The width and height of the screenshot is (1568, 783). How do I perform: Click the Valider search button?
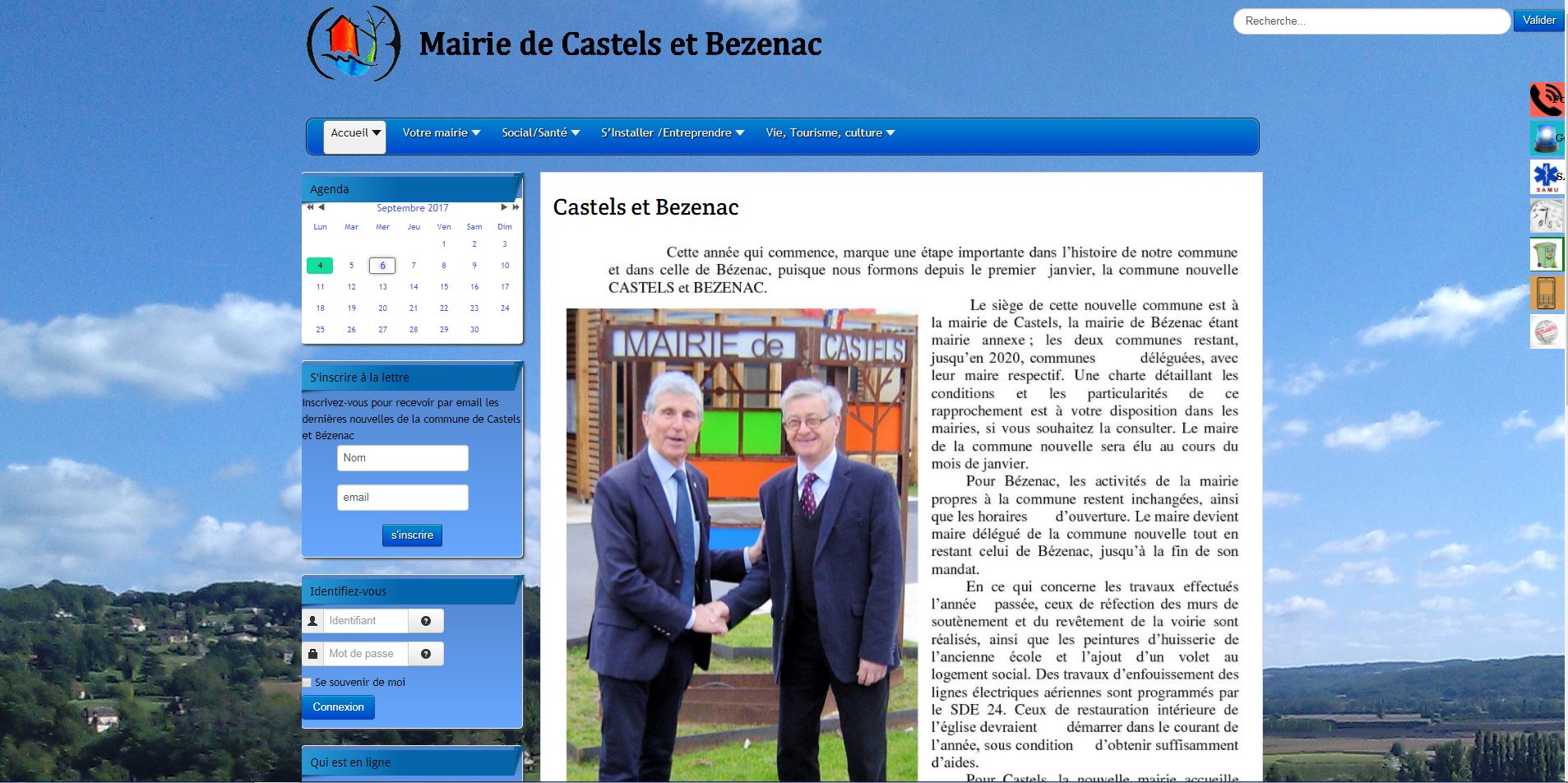coord(1538,21)
